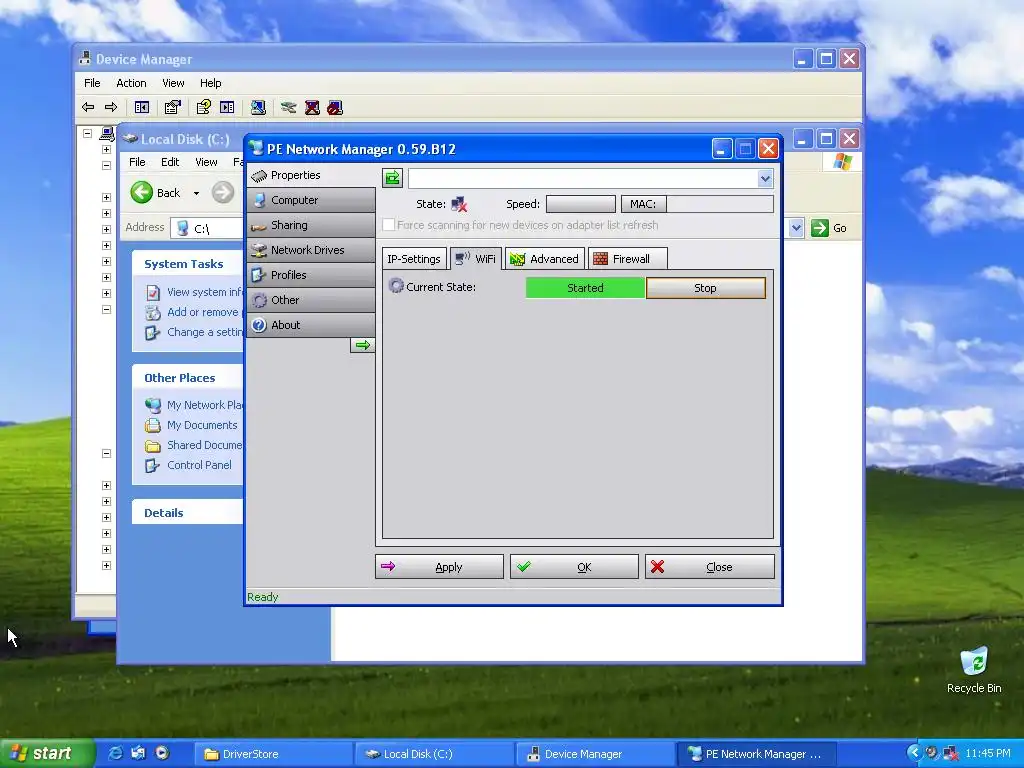This screenshot has width=1024, height=768.
Task: Select the WiFi tab
Action: coord(476,259)
